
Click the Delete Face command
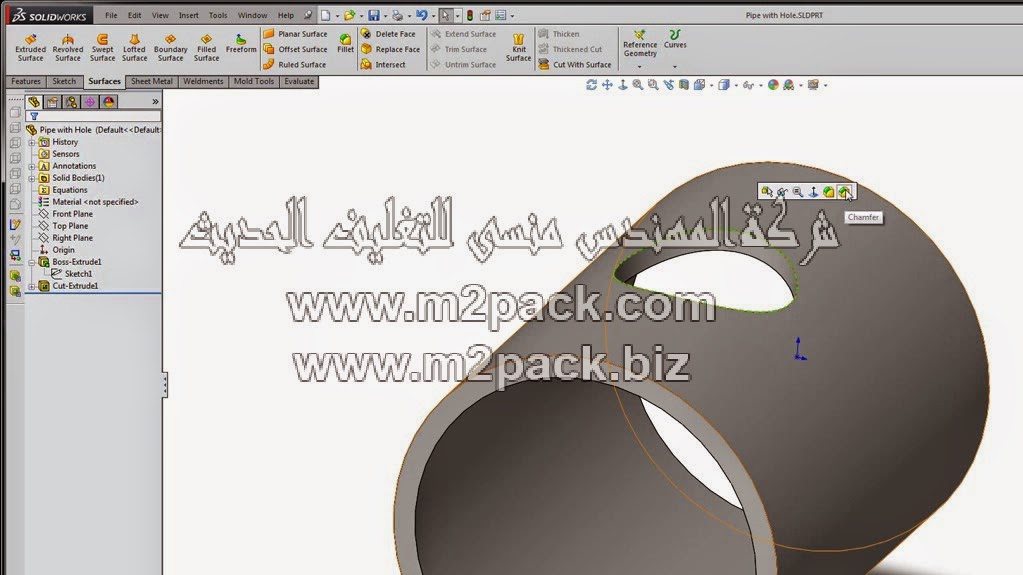[x=388, y=34]
